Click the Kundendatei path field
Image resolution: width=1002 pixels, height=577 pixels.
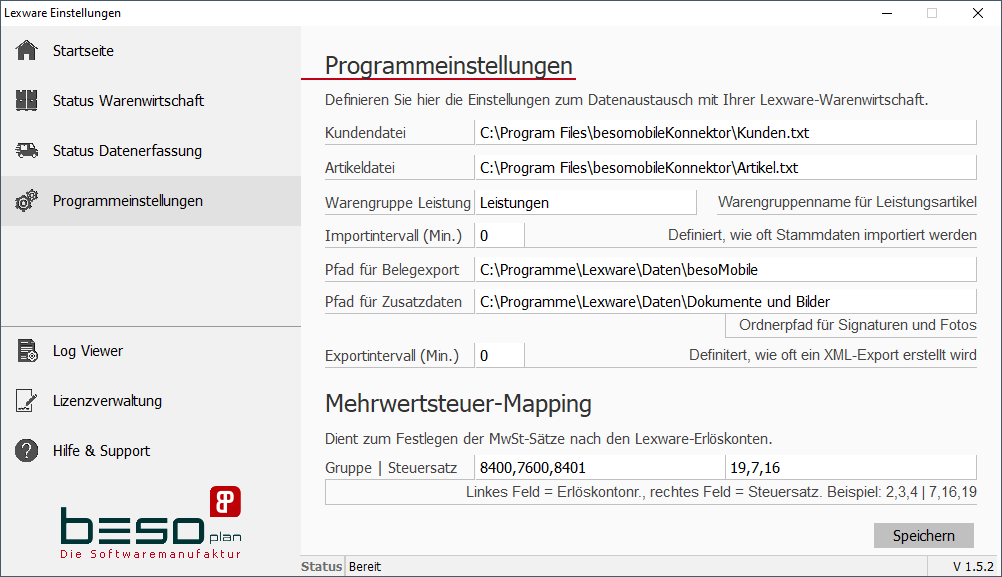726,132
